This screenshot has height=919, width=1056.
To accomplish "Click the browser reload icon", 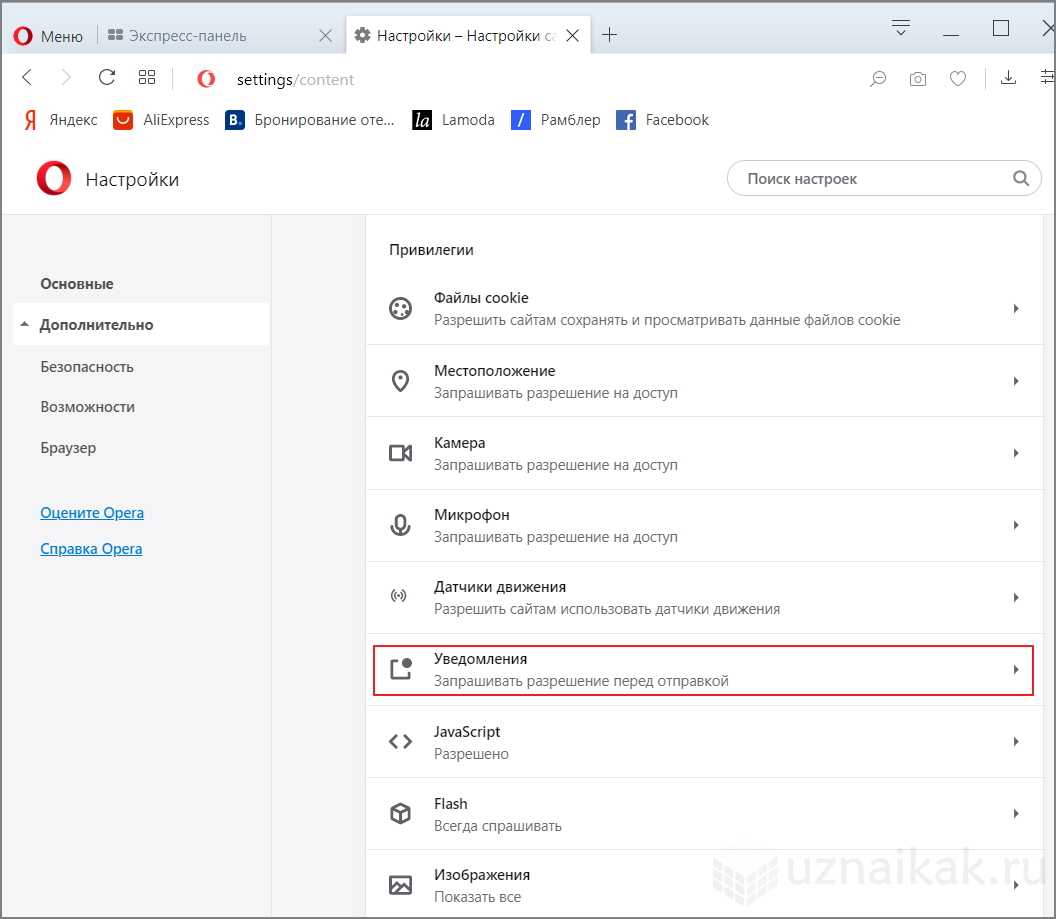I will [107, 78].
